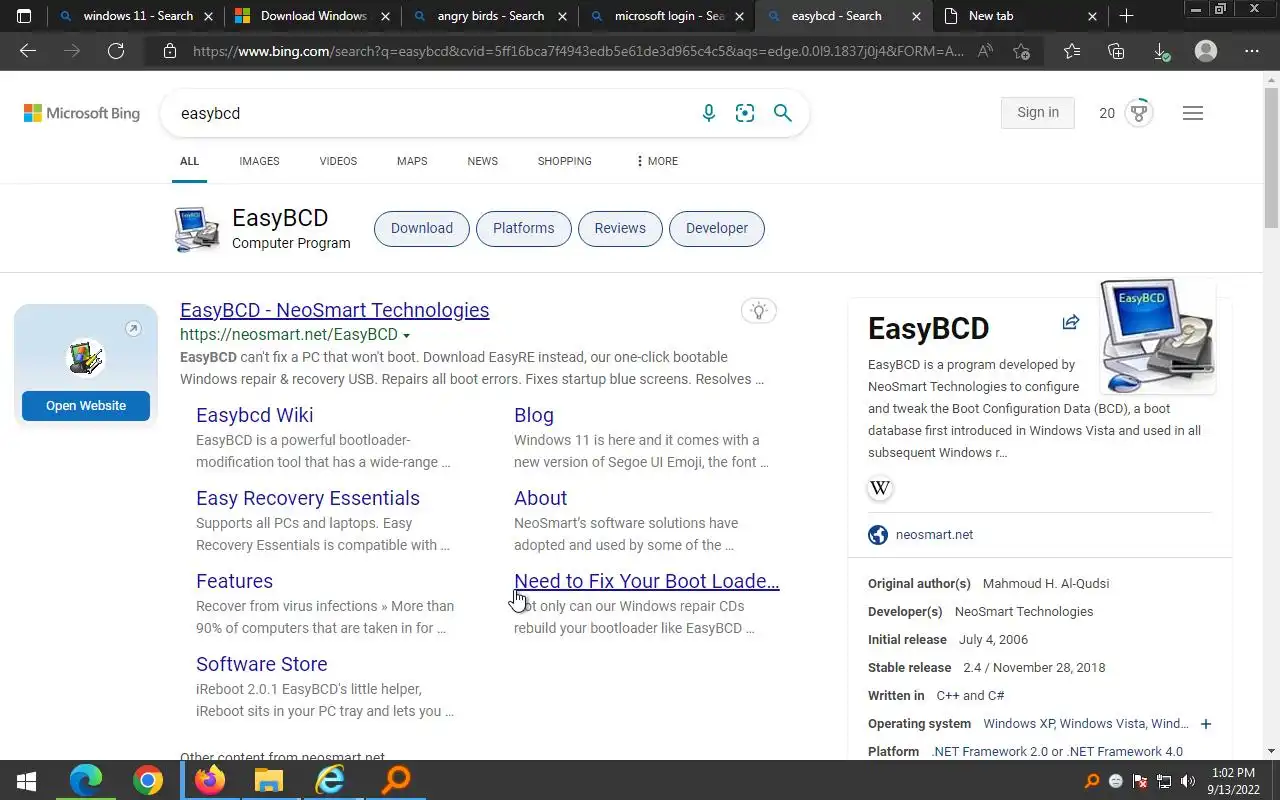This screenshot has width=1280, height=800.
Task: Open the neosmart.net link in knowledge card
Action: pos(934,535)
